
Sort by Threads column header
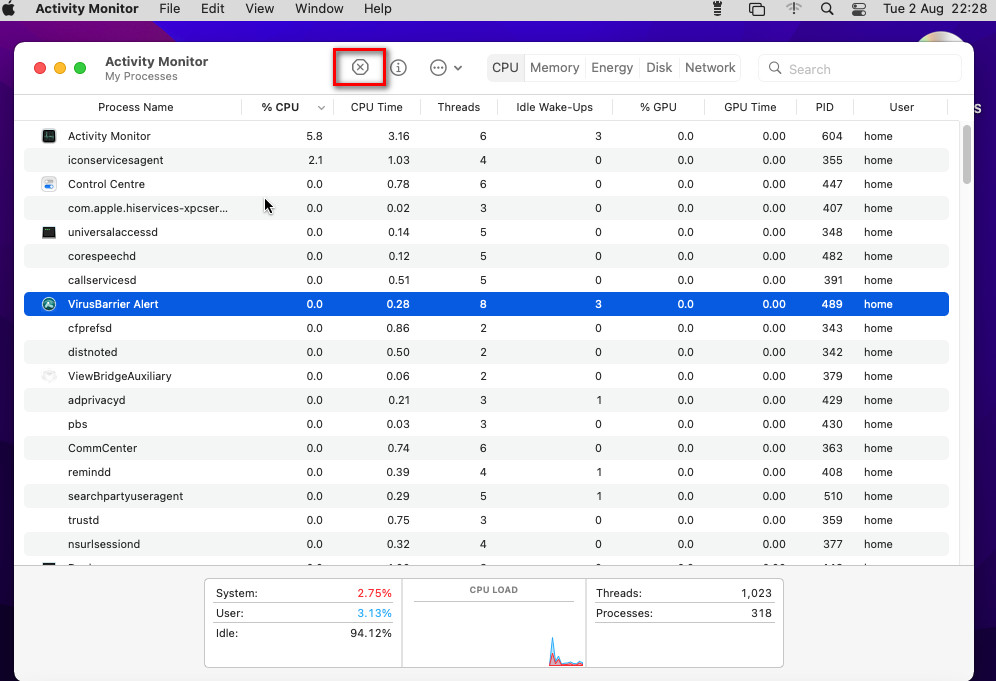(x=459, y=107)
